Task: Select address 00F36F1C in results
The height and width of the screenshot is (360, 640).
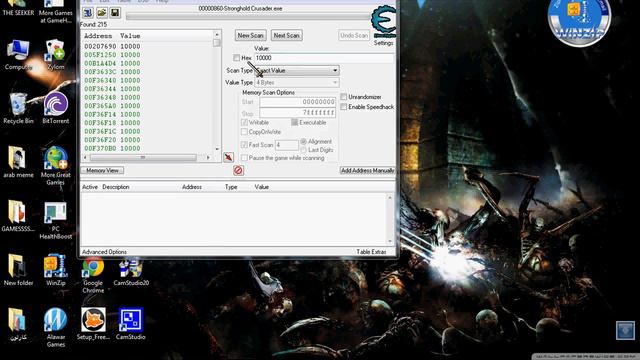Action: [x=112, y=131]
